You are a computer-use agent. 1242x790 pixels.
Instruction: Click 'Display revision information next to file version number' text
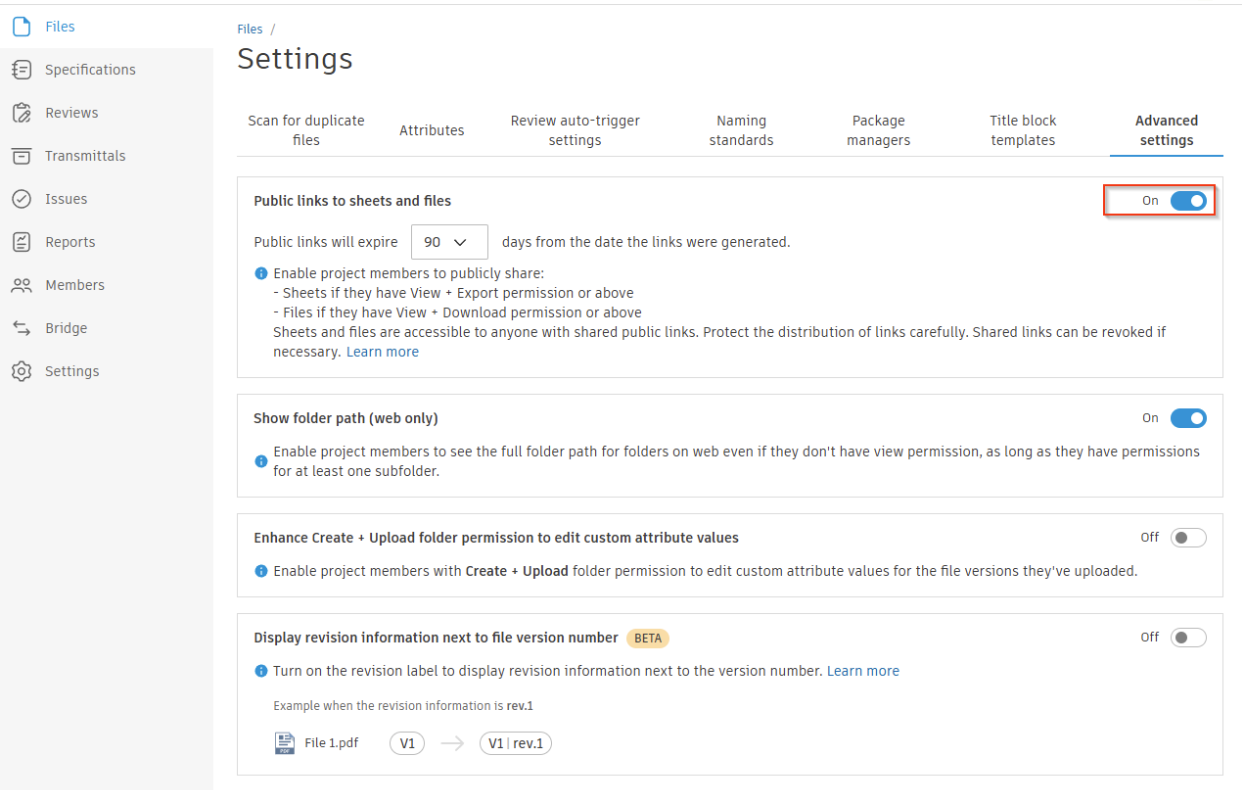[x=436, y=638]
